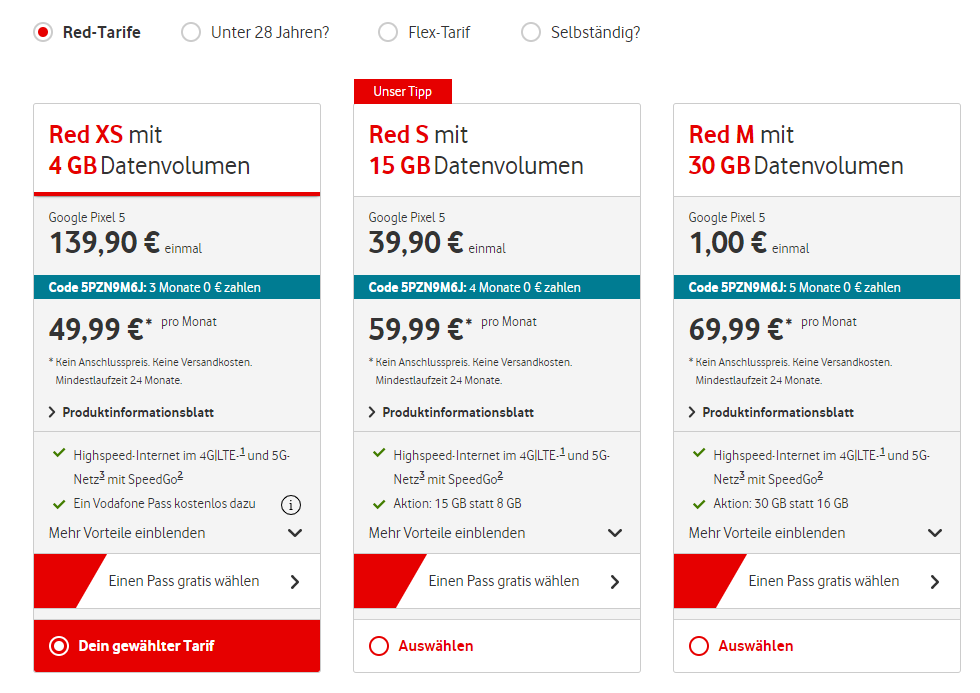Click the Red S mit 15 GB card heading
980x693 pixels.
(476, 150)
